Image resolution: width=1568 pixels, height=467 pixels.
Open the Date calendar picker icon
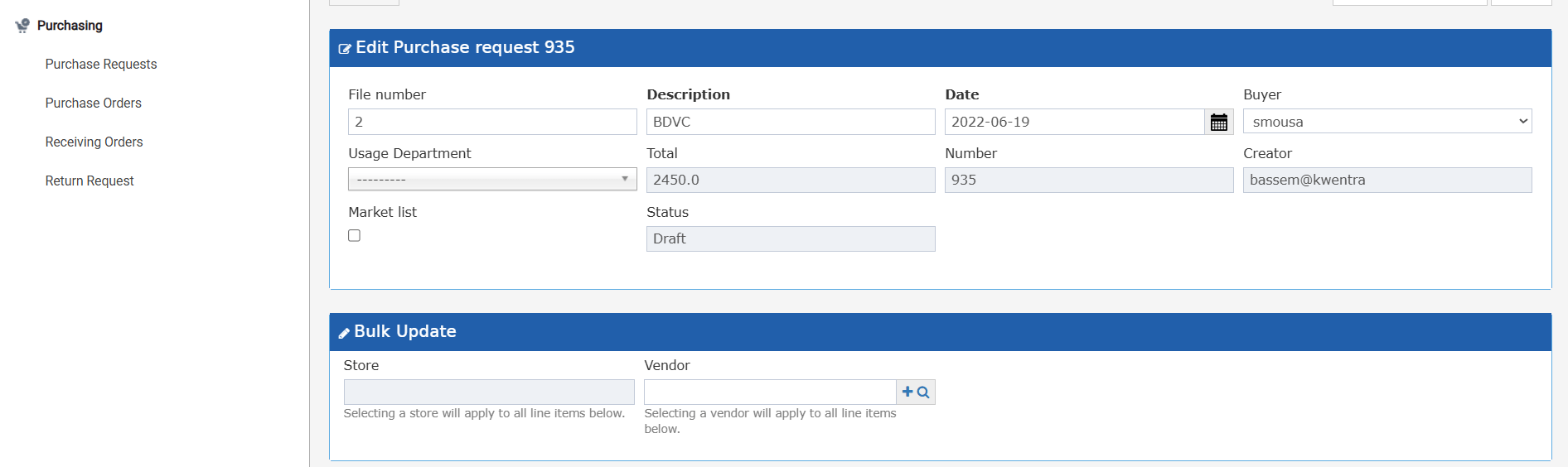[x=1218, y=122]
